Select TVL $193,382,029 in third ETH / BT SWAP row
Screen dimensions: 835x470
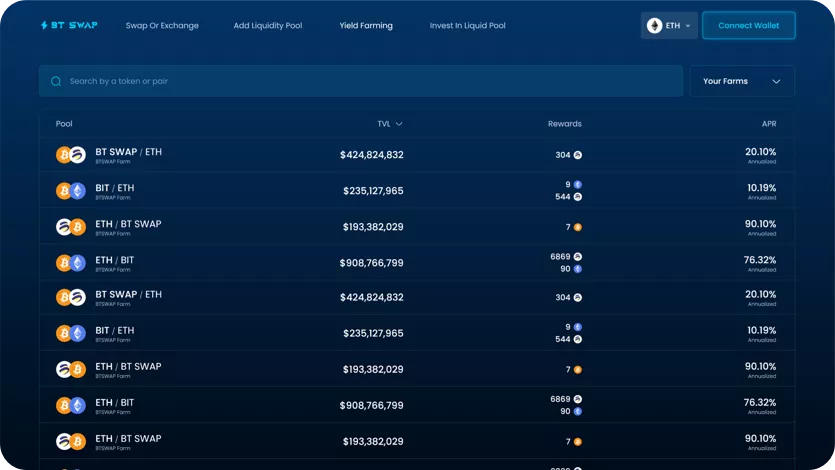373,441
